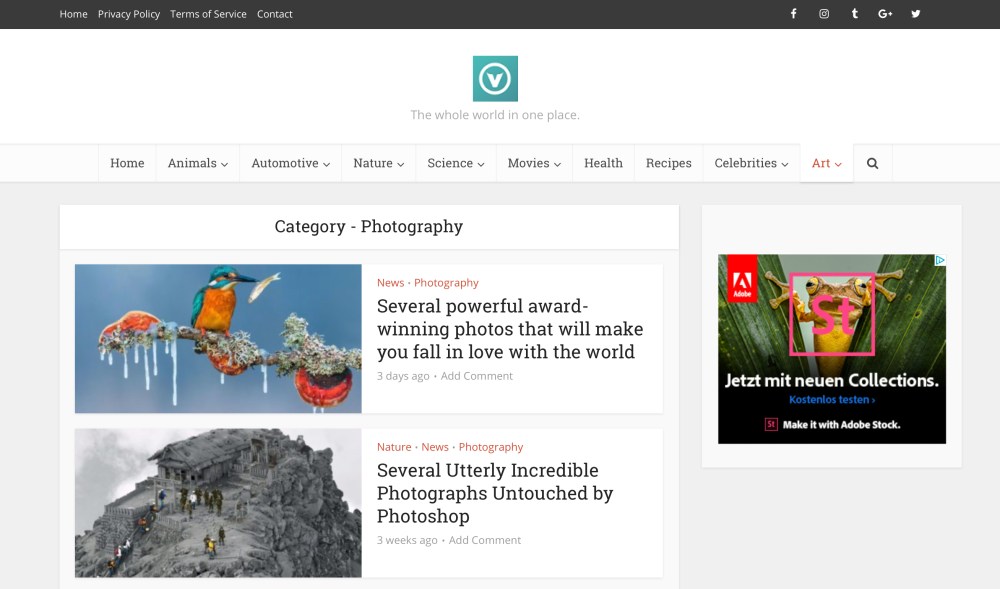Screen dimensions: 1000x589
Task: Click the search magnifier icon
Action: [x=872, y=163]
